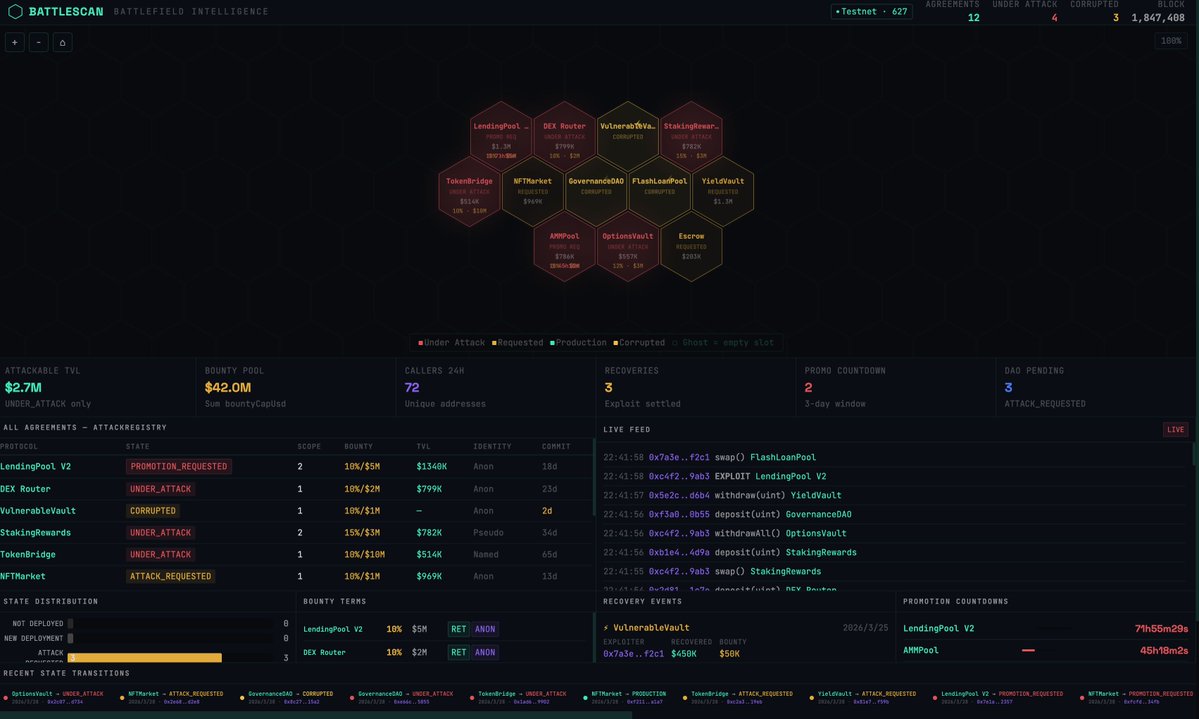Open OptionsVault → UNDER_ATTACK transition entry
1199x719 pixels.
55,697
